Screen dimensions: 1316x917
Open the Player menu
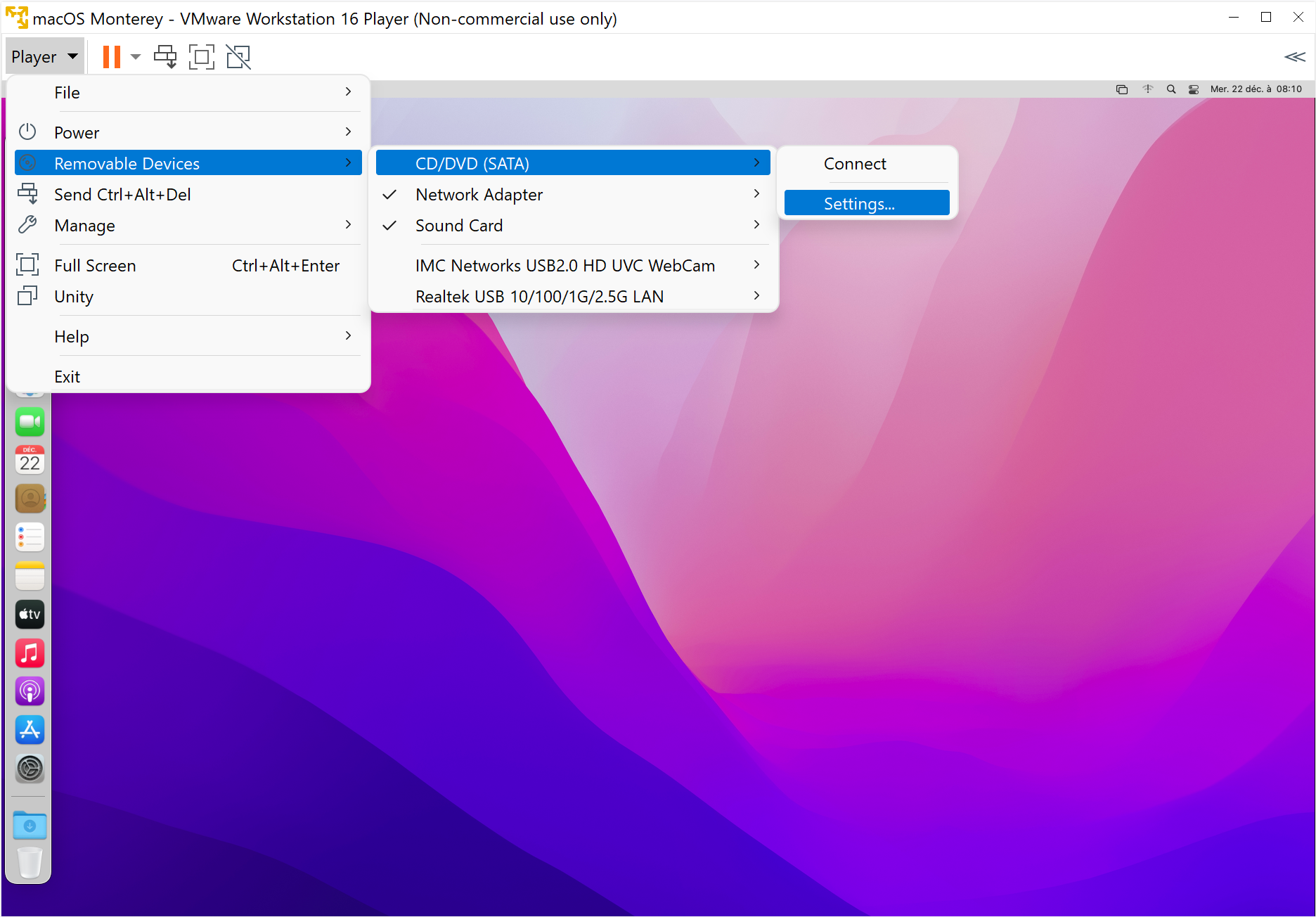pos(44,56)
